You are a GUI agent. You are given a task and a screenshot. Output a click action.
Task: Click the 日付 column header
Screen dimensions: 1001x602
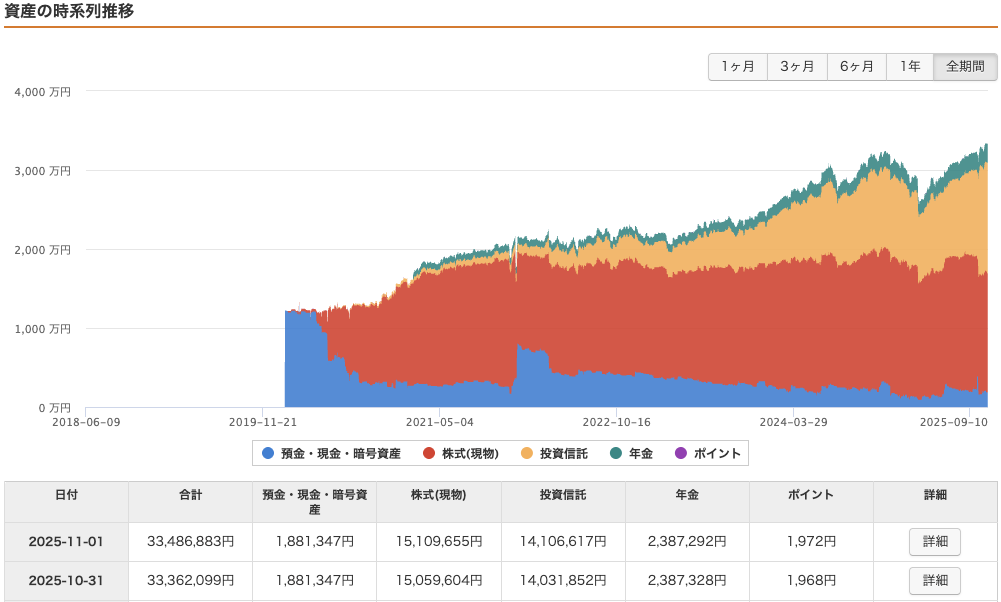(x=66, y=495)
